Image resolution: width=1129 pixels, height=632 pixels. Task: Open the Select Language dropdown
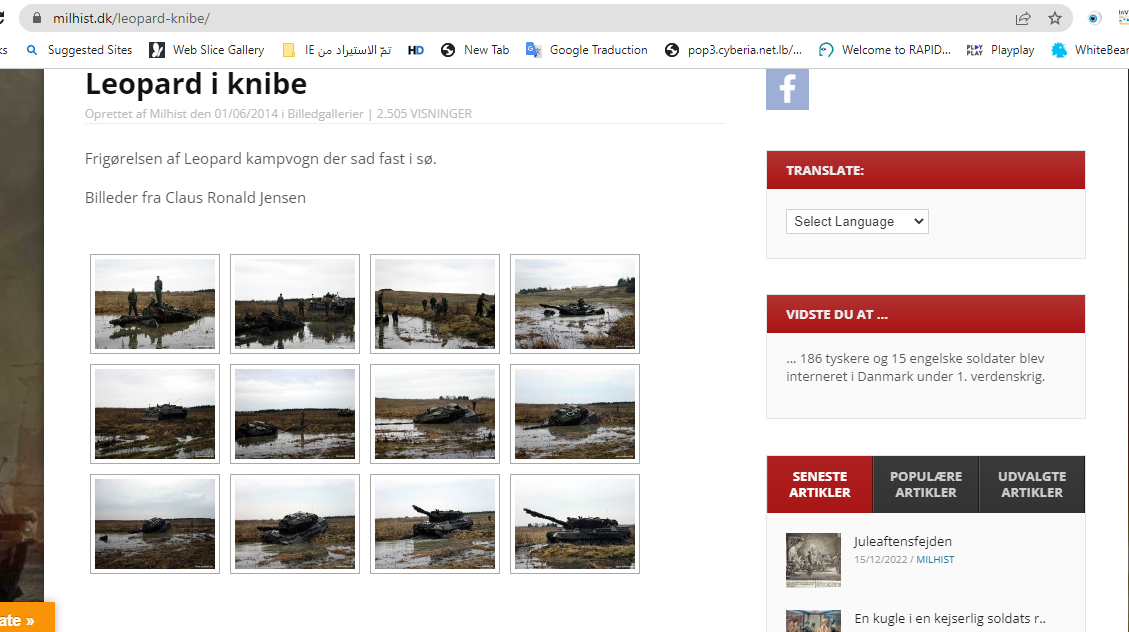[857, 222]
